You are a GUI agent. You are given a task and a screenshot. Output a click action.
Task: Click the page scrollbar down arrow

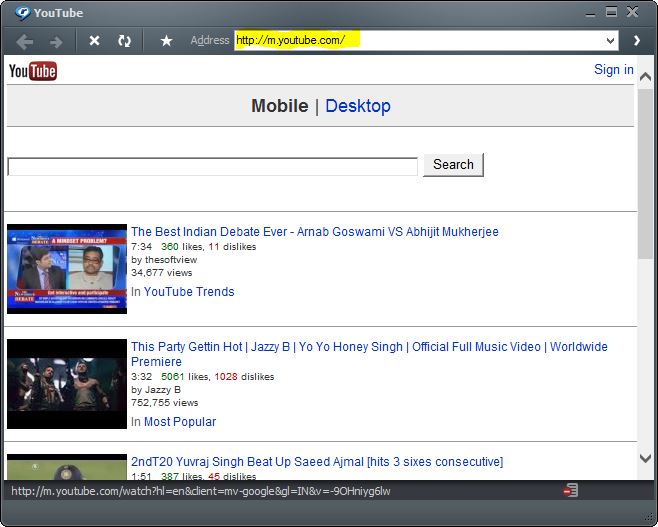(x=645, y=458)
